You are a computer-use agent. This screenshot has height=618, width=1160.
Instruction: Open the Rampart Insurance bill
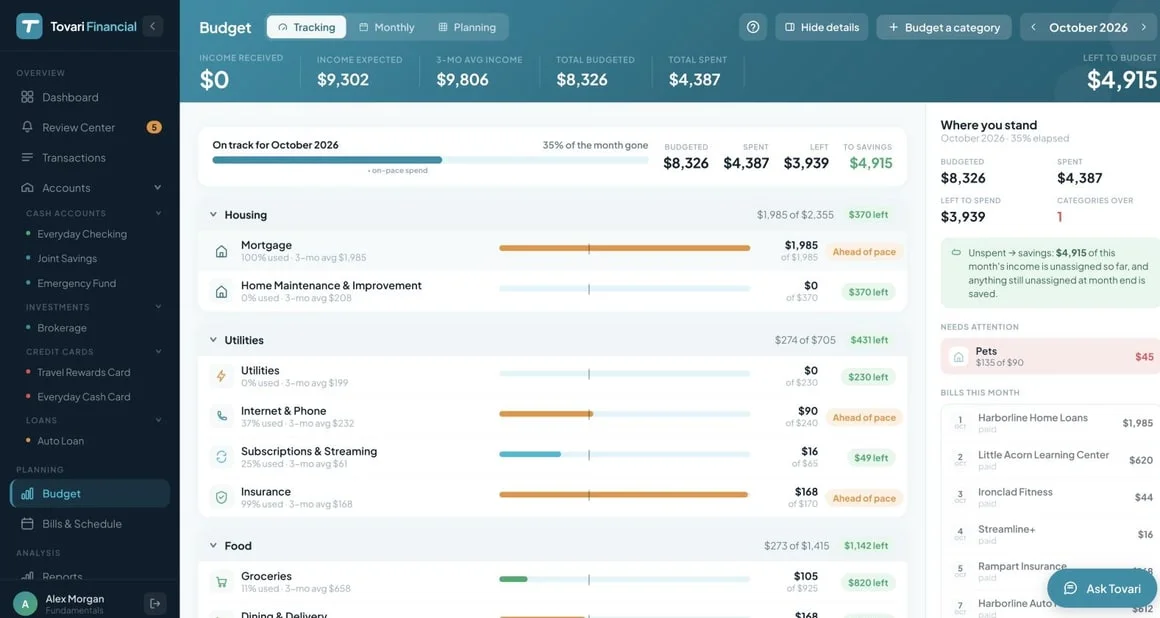click(1050, 571)
